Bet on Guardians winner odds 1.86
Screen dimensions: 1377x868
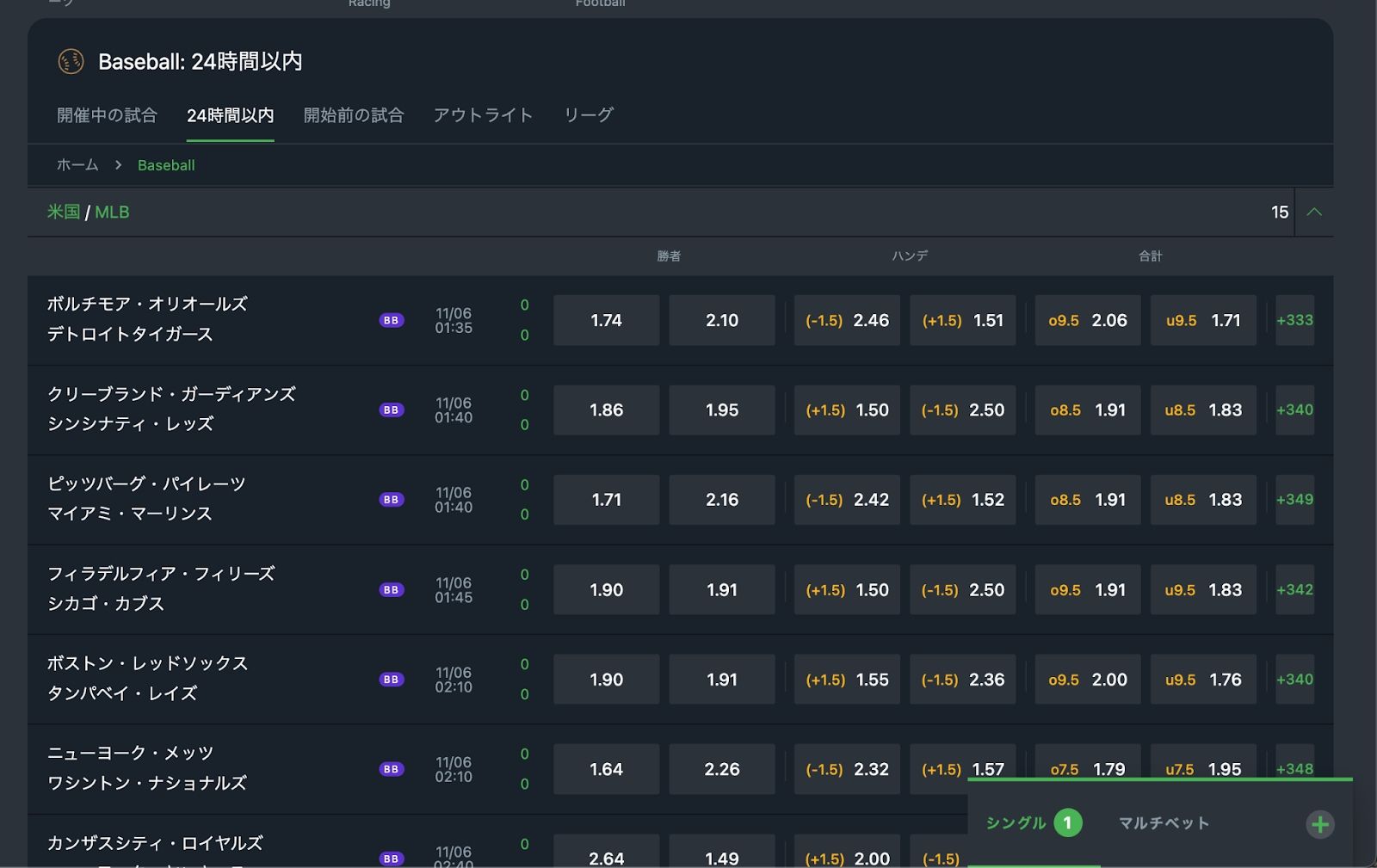[x=606, y=410]
